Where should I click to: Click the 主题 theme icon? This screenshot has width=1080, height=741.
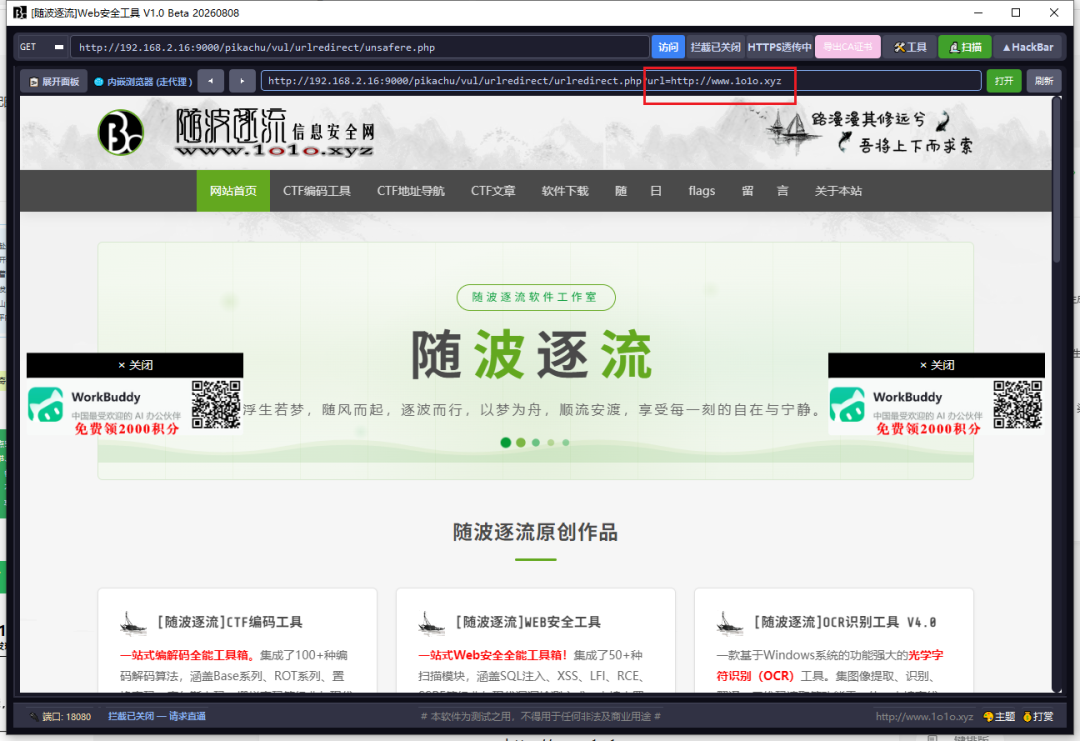(x=999, y=716)
